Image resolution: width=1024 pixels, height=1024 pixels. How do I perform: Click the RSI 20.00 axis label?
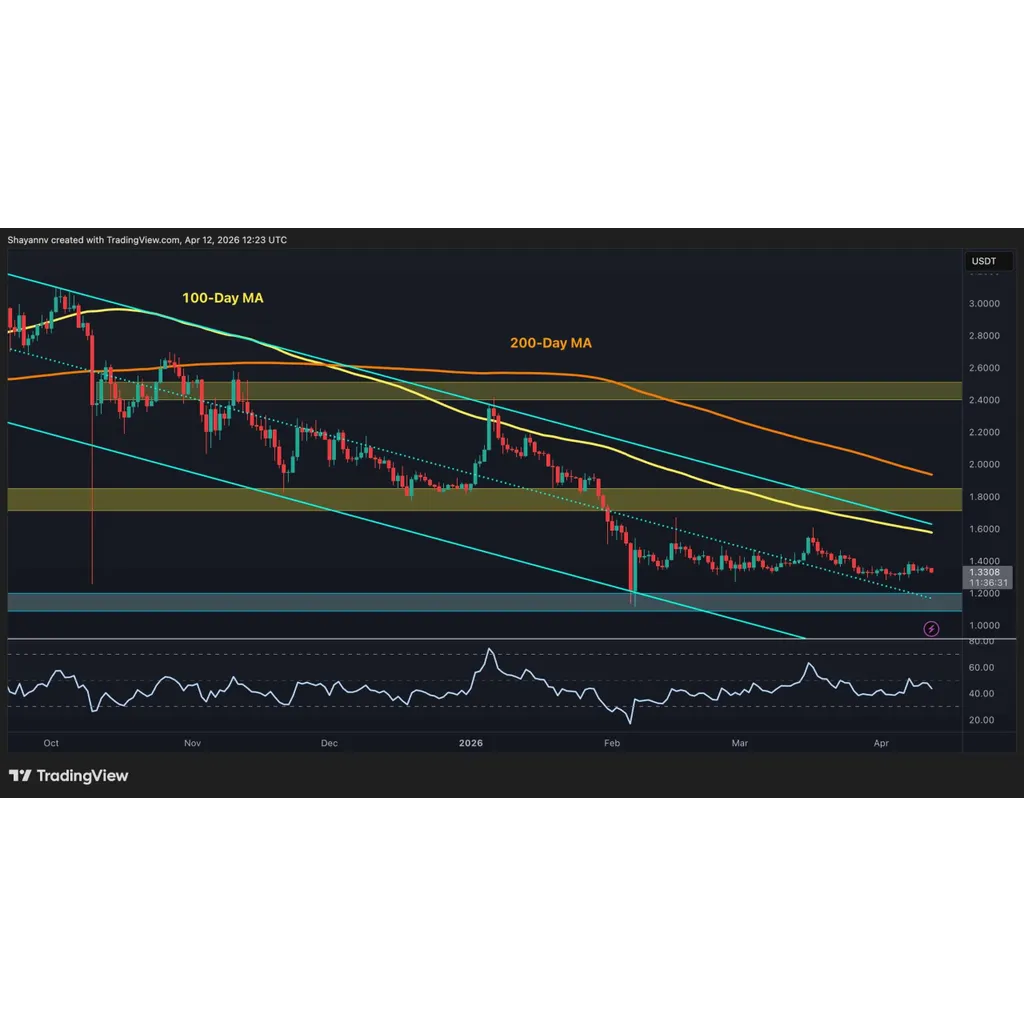(x=981, y=720)
